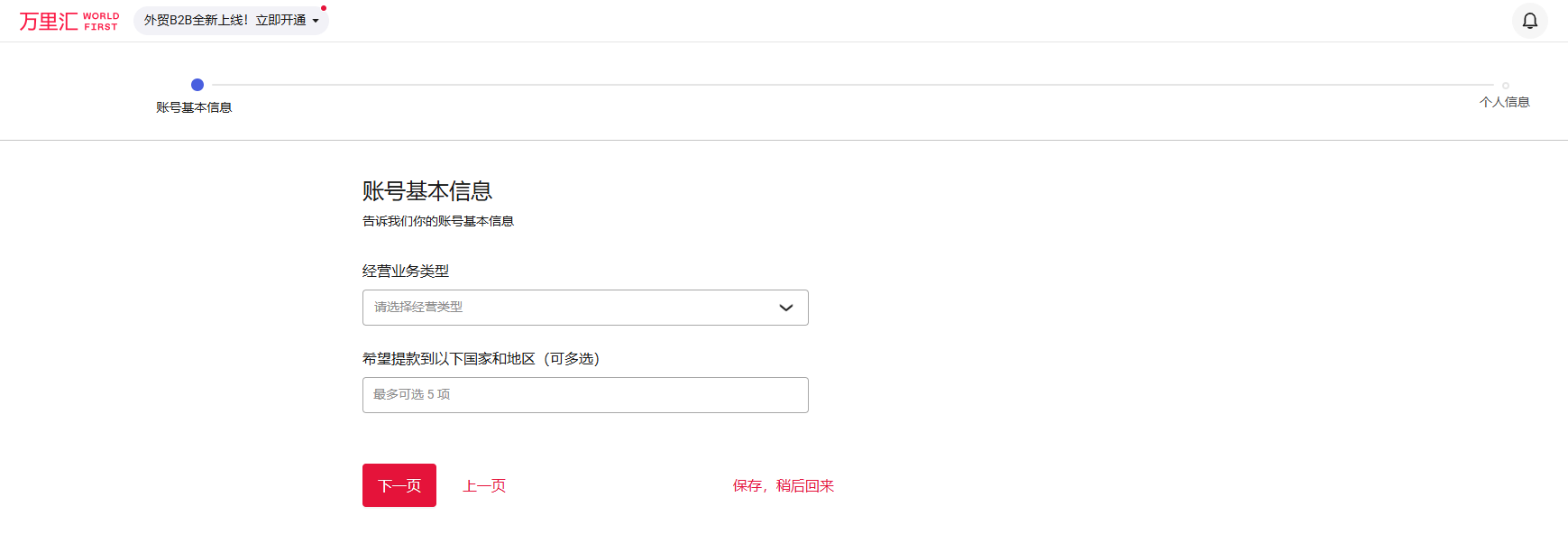The image size is (1568, 534).
Task: Click the chevron arrow in 经营业务类型 field
Action: click(x=785, y=308)
